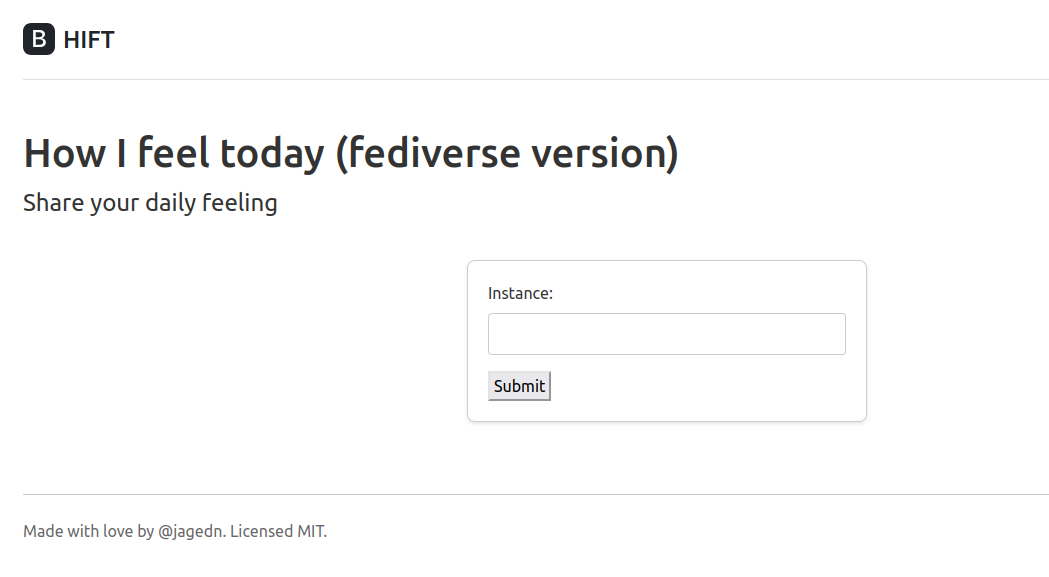Screen dimensions: 1049x577
Task: Click the word "feeling" in the subtitle
Action: coord(239,203)
